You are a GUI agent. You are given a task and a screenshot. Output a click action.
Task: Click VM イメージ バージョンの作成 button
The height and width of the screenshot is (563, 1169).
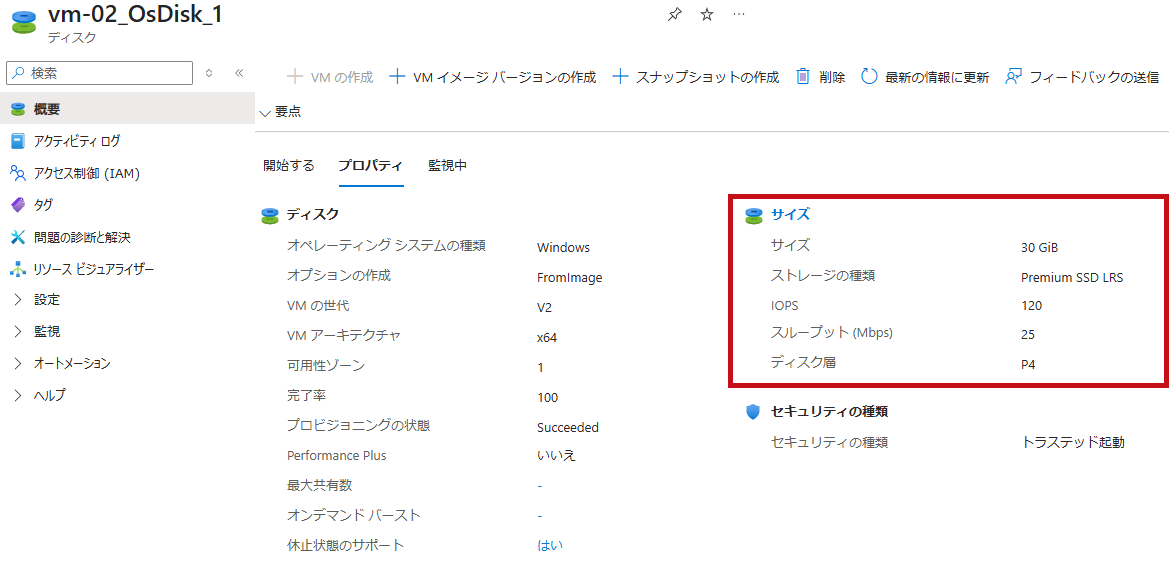pos(494,77)
